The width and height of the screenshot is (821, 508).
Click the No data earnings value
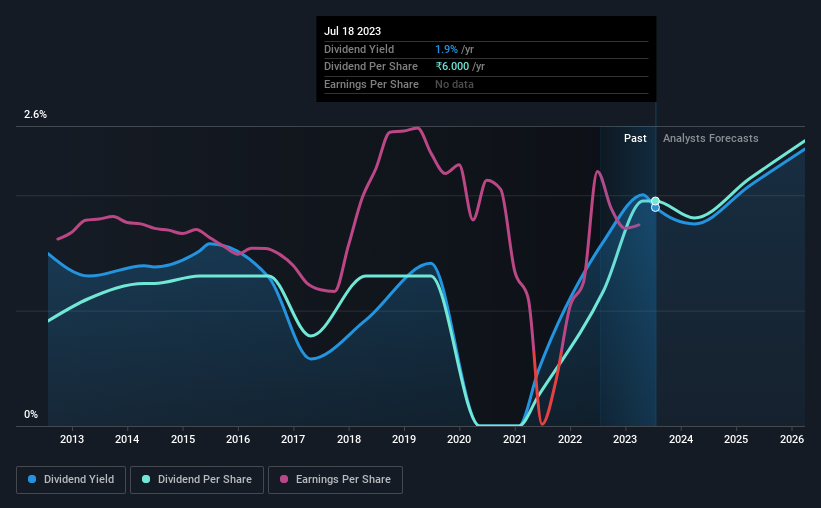point(454,84)
